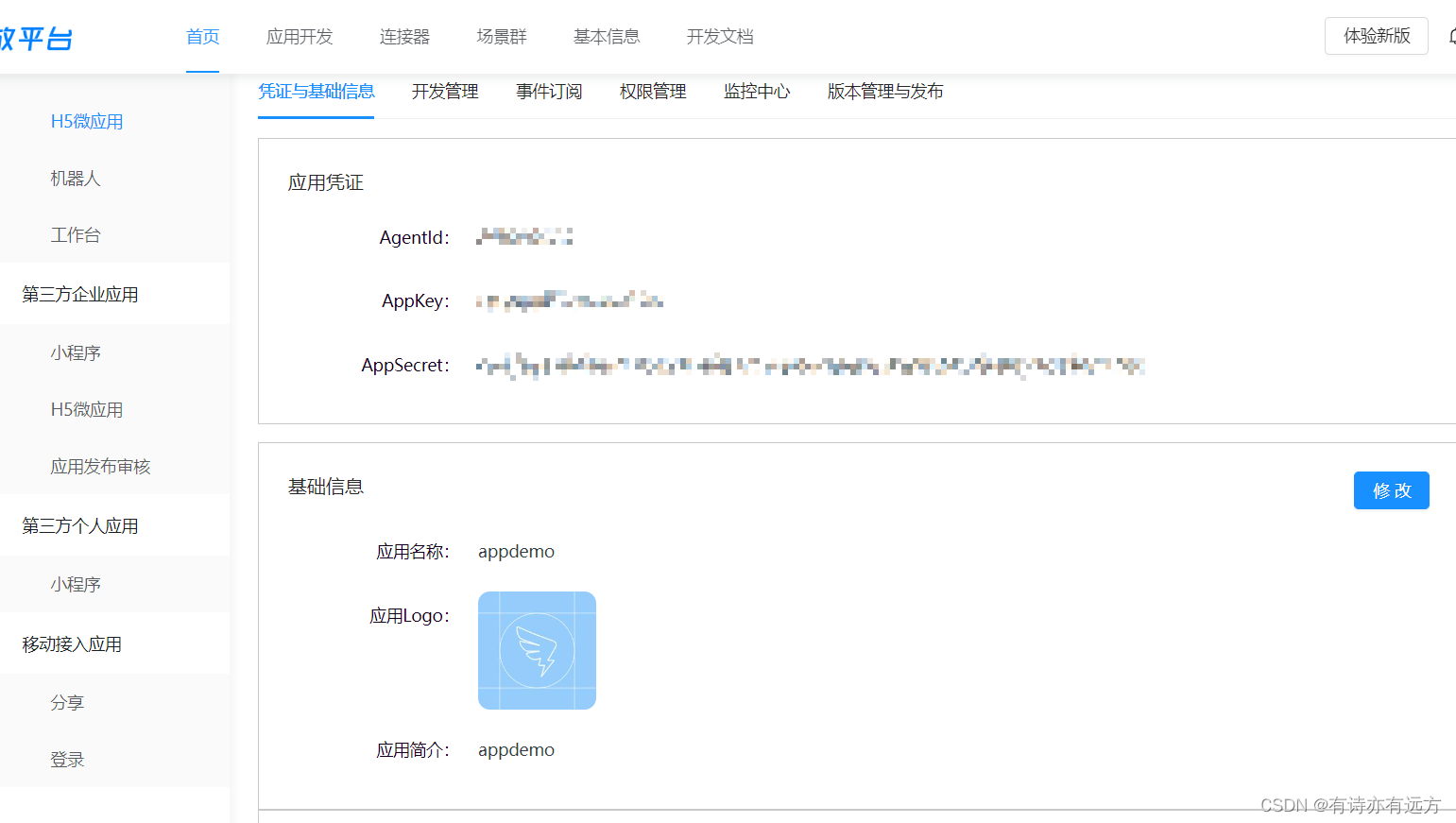Switch to the 开发管理 sub-tab

coord(445,92)
